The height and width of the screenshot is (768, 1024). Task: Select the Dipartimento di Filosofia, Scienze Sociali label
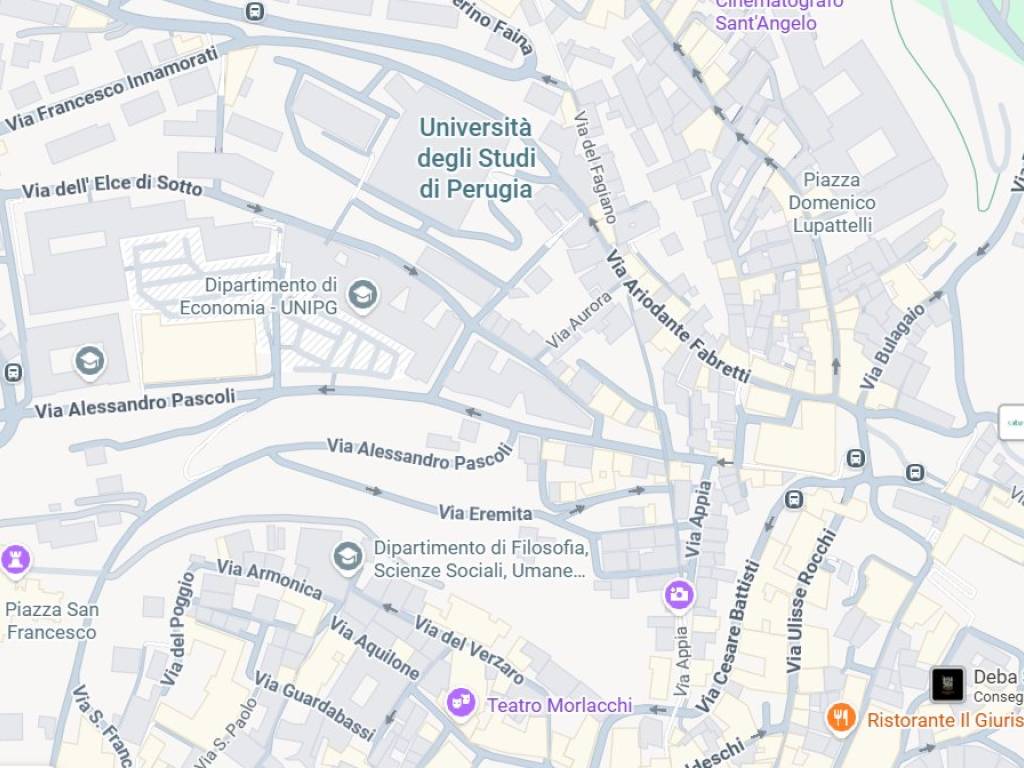(481, 559)
